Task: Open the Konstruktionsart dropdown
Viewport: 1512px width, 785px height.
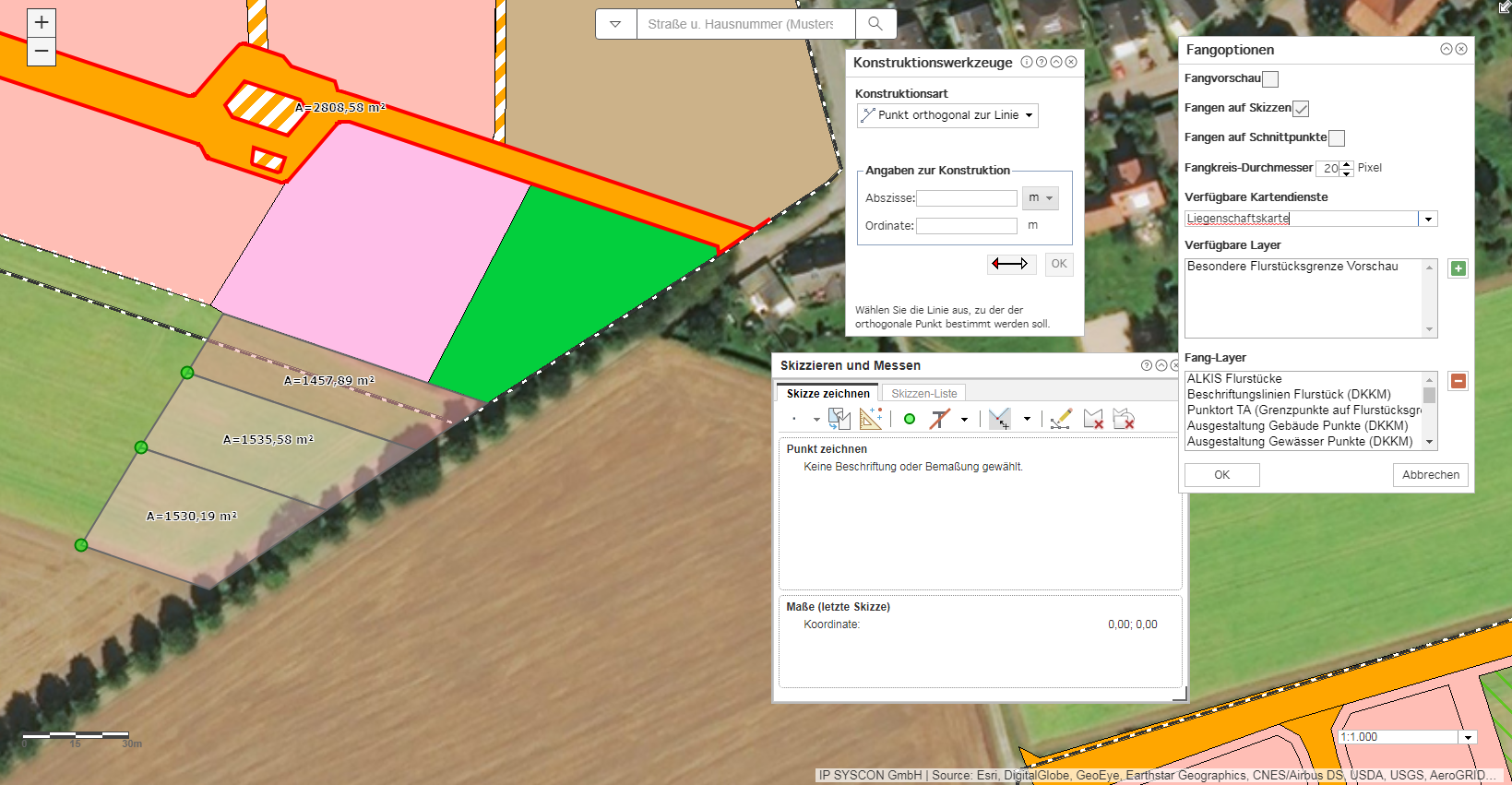Action: [x=947, y=115]
